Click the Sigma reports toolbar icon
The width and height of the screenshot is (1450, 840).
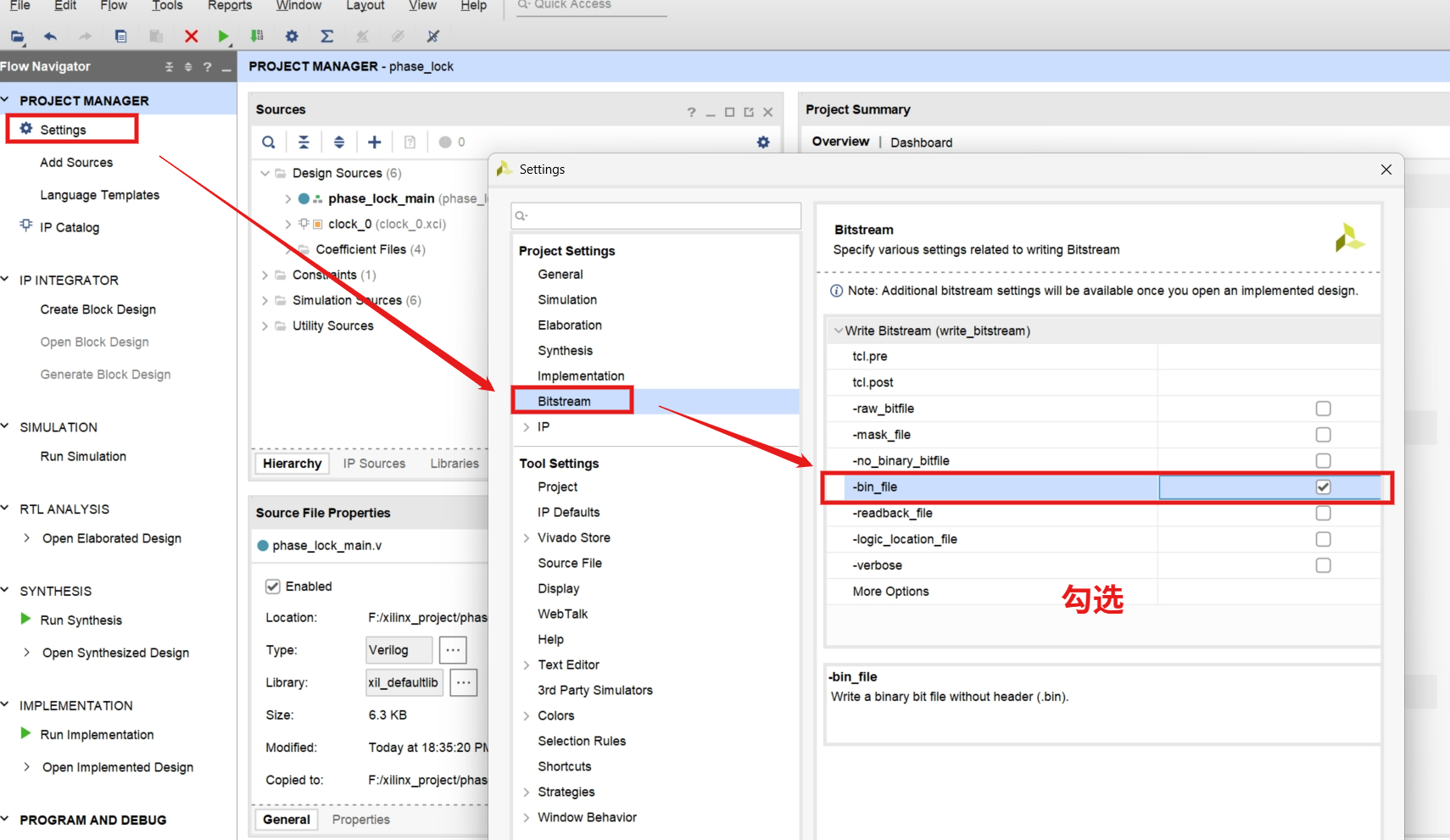pos(326,36)
